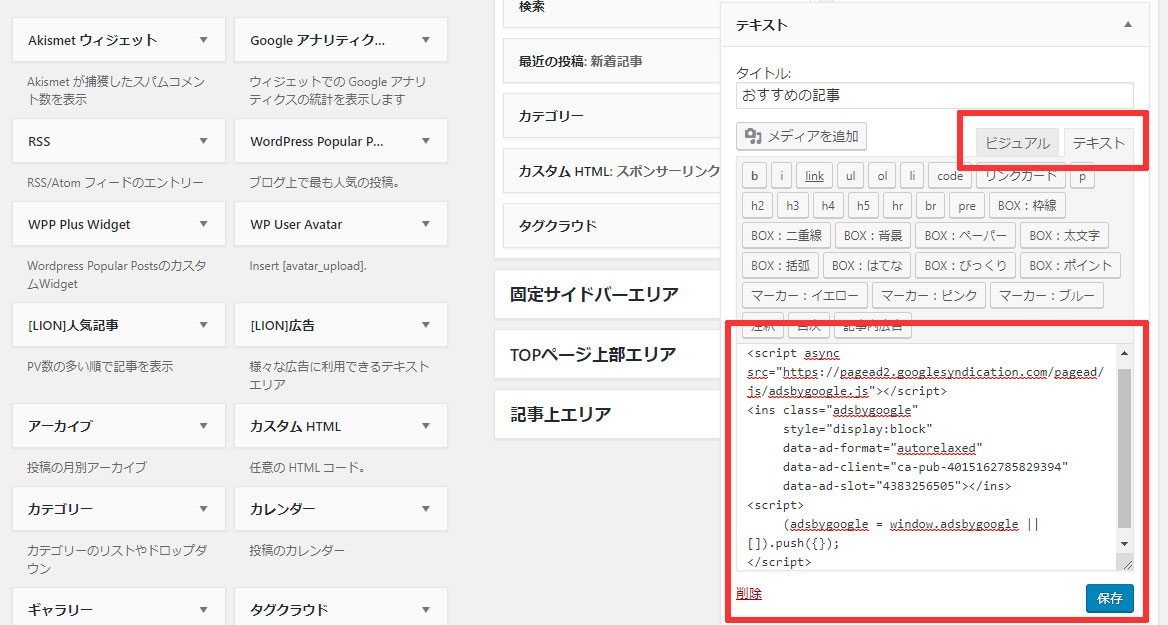
Task: Expand the available カスタム HTML widget arrow
Action: tap(426, 425)
